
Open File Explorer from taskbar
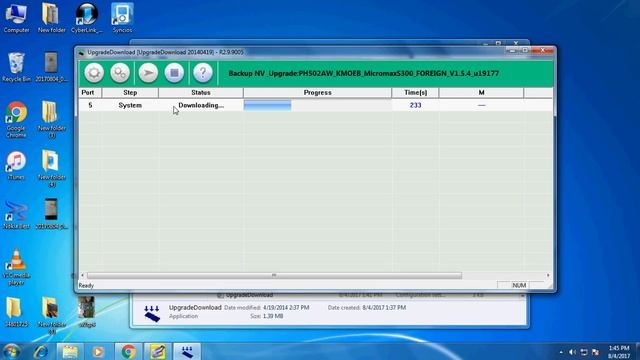(x=70, y=351)
